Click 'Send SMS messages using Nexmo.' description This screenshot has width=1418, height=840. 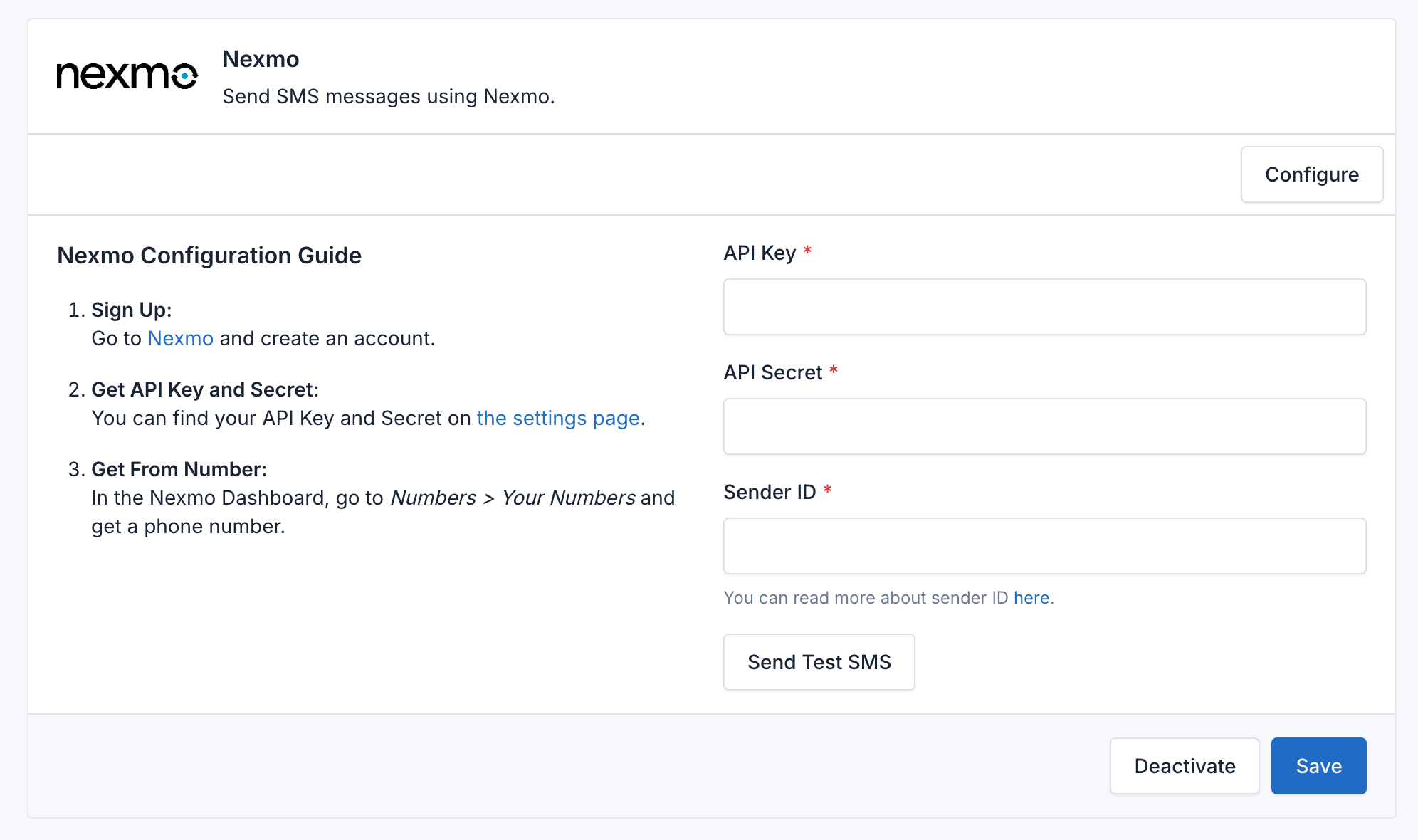[x=389, y=96]
